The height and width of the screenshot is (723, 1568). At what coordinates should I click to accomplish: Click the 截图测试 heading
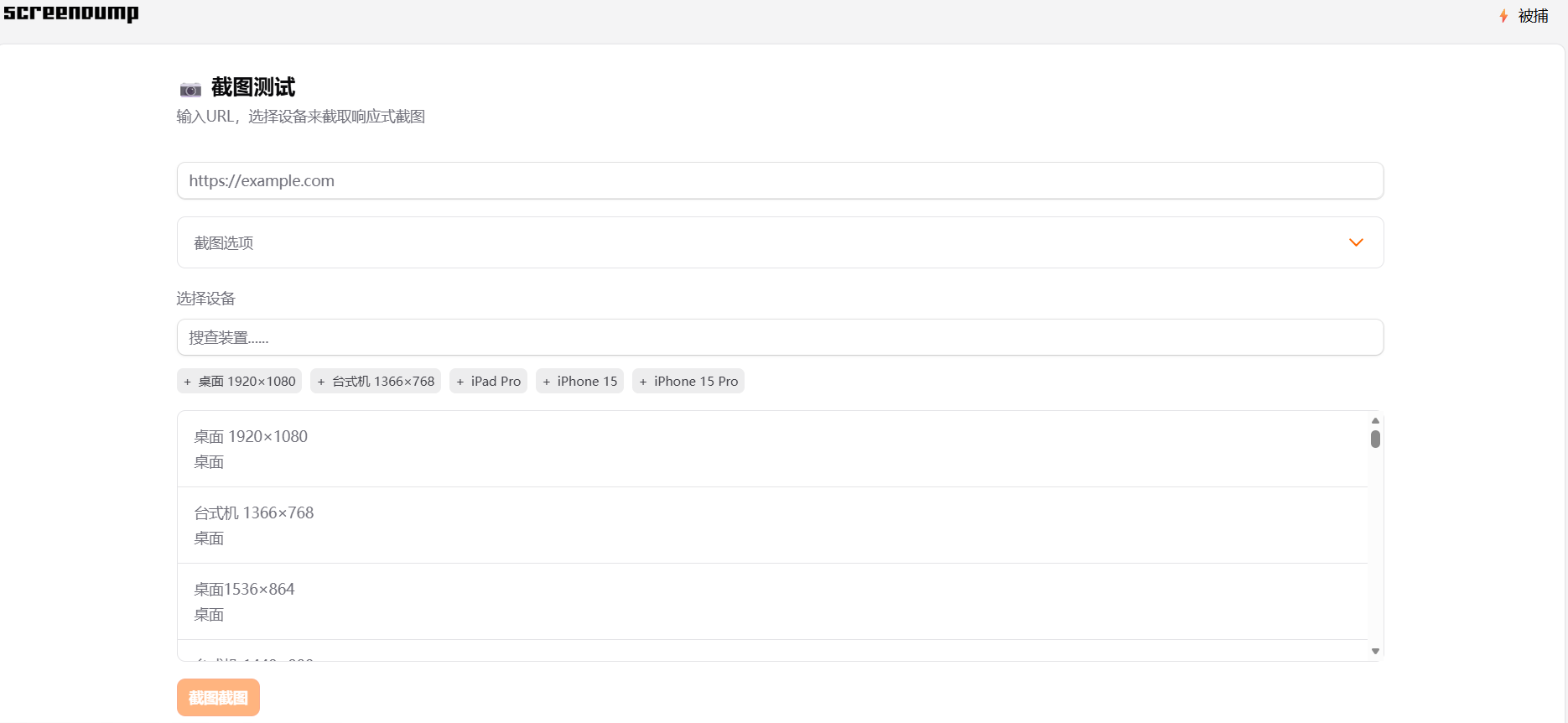253,87
